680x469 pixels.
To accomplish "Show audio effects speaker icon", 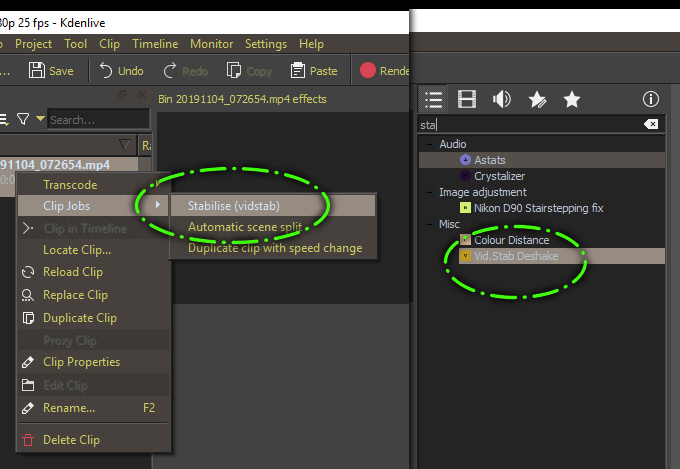I will 502,99.
